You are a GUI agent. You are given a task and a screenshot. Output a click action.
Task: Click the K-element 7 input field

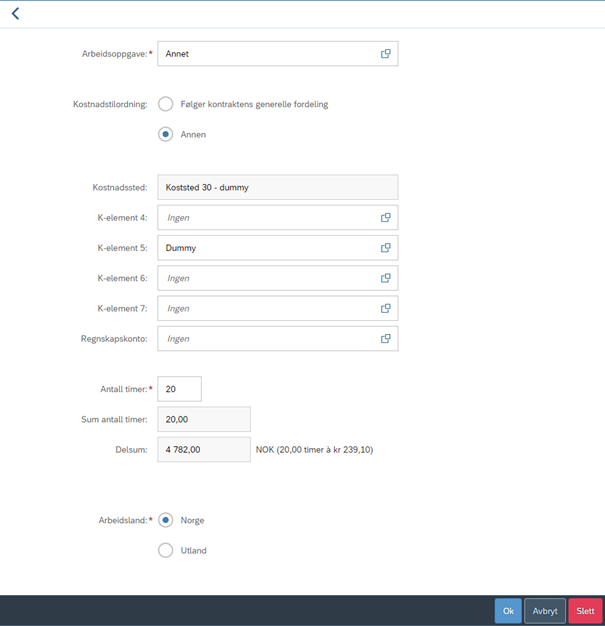click(278, 308)
